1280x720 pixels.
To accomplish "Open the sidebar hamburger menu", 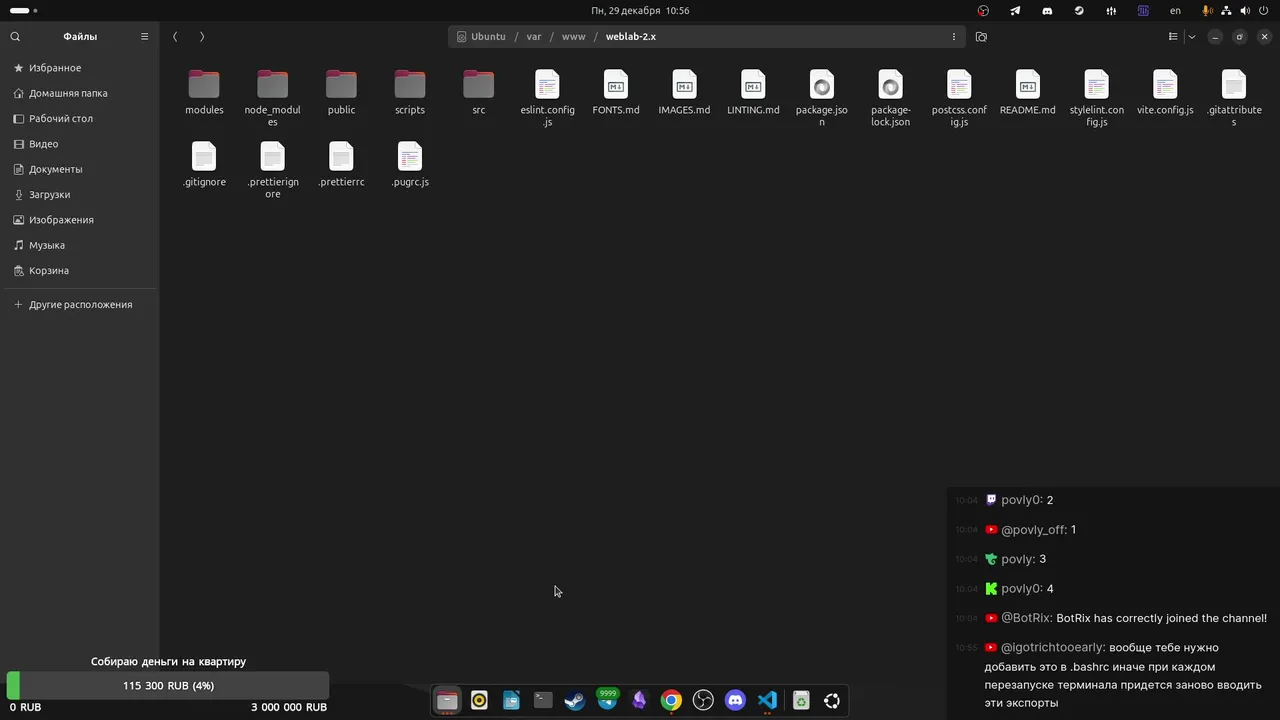I will click(144, 36).
